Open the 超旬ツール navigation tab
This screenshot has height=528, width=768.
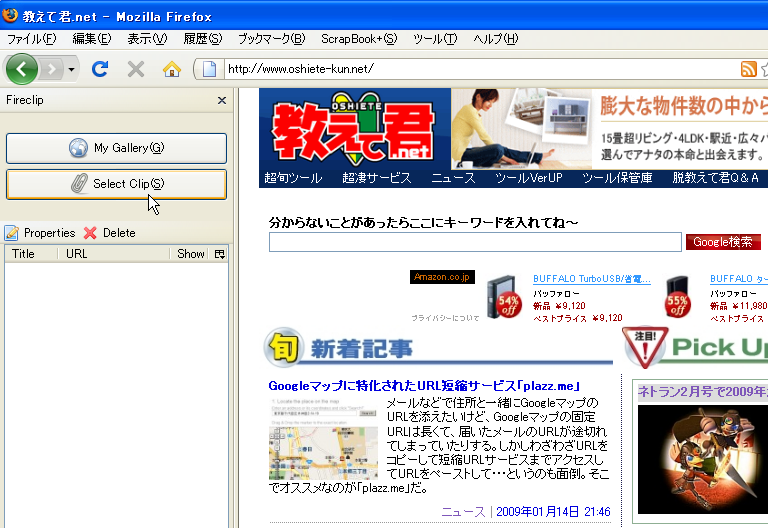(x=293, y=178)
